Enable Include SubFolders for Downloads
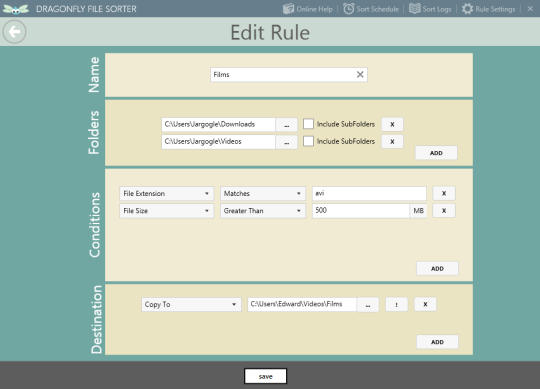The image size is (540, 389). pyautogui.click(x=308, y=124)
